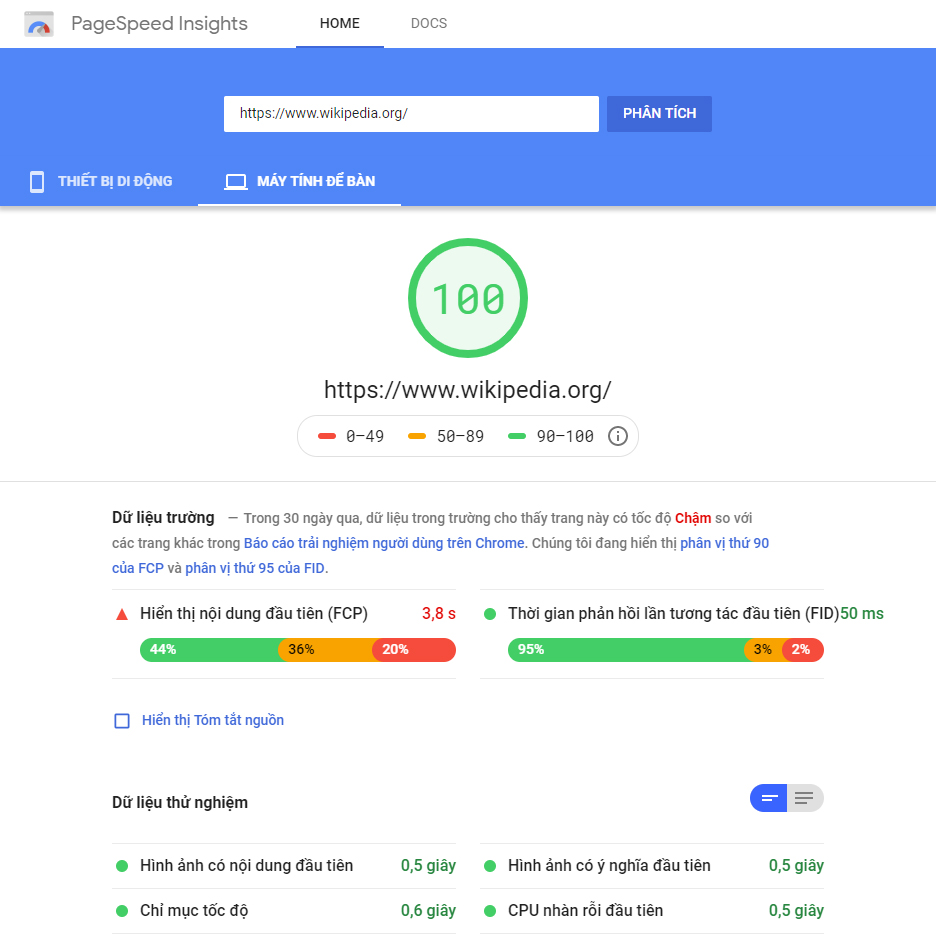
Task: Select the smartphone icon on THIẾT BỊ DI ĐỘNG tab
Action: (x=37, y=181)
